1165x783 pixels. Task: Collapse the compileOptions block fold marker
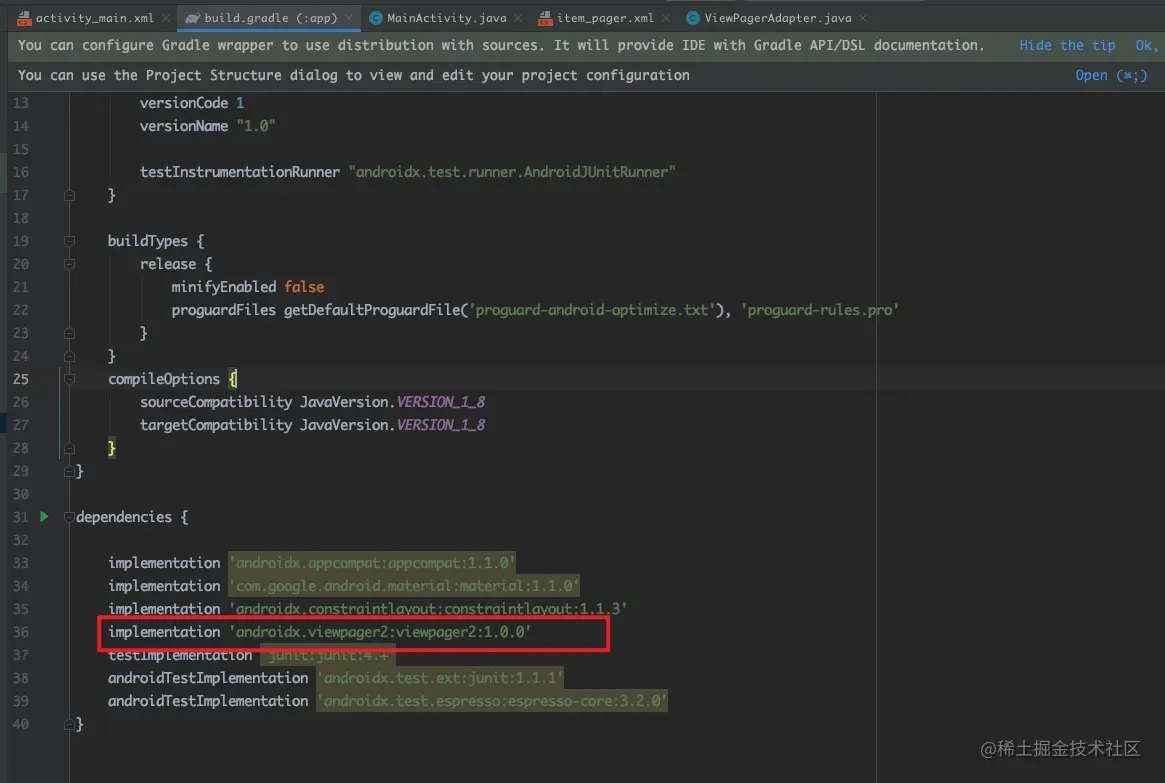(69, 379)
